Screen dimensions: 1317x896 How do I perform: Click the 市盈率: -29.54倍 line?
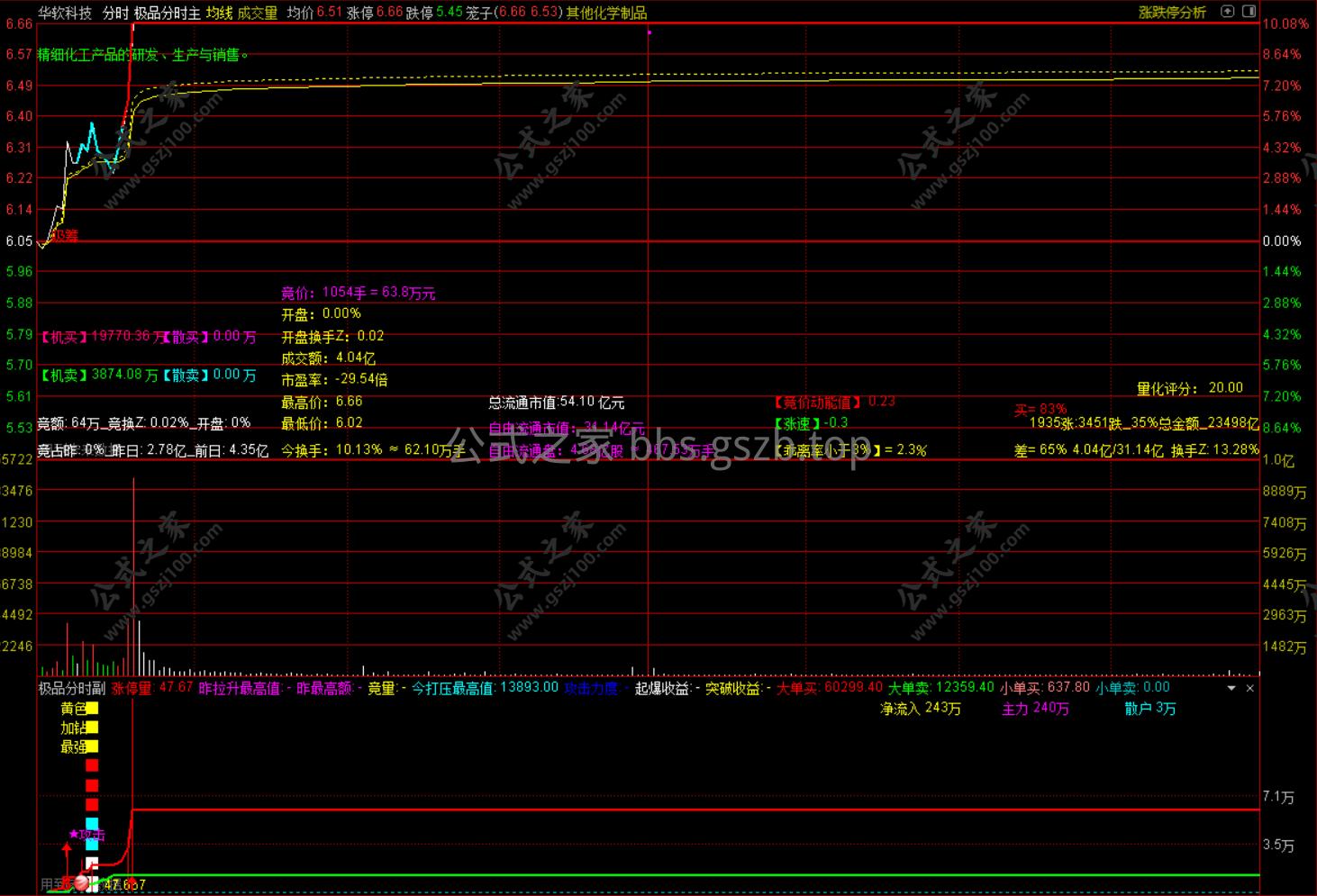(334, 380)
